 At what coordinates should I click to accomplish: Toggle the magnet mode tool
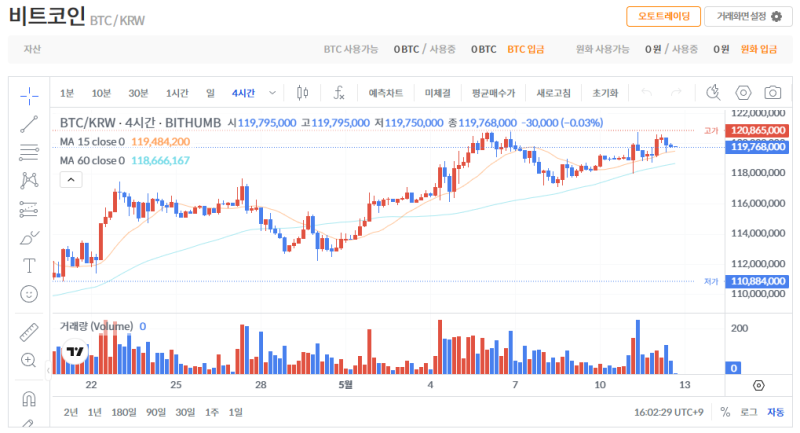pos(29,398)
